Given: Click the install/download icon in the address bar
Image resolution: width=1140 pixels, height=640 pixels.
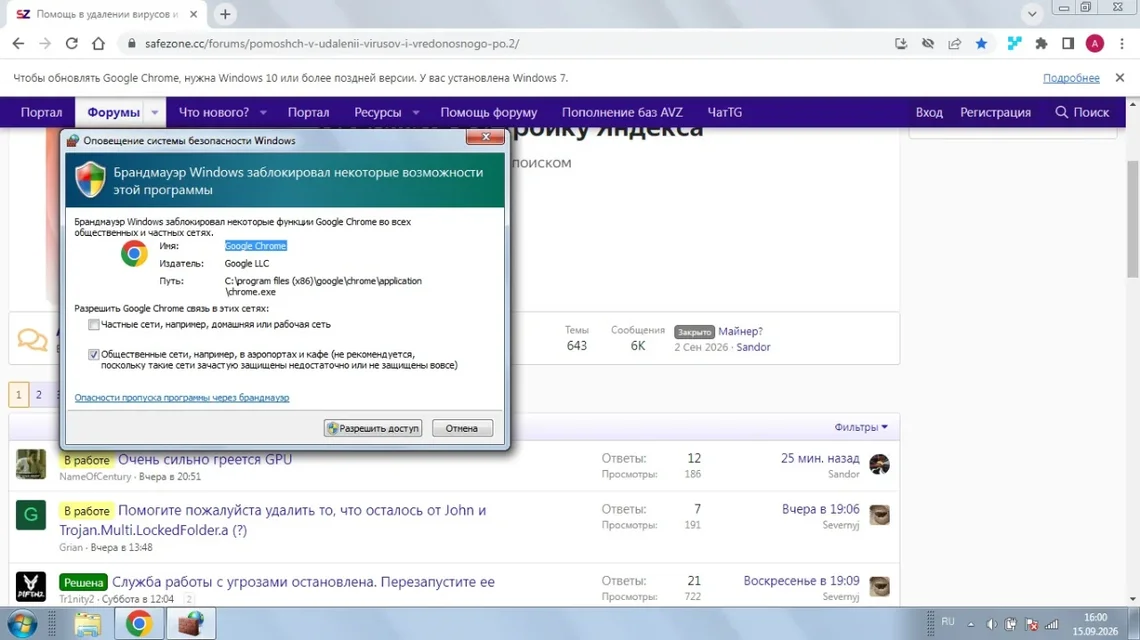Looking at the screenshot, I should click(x=901, y=44).
